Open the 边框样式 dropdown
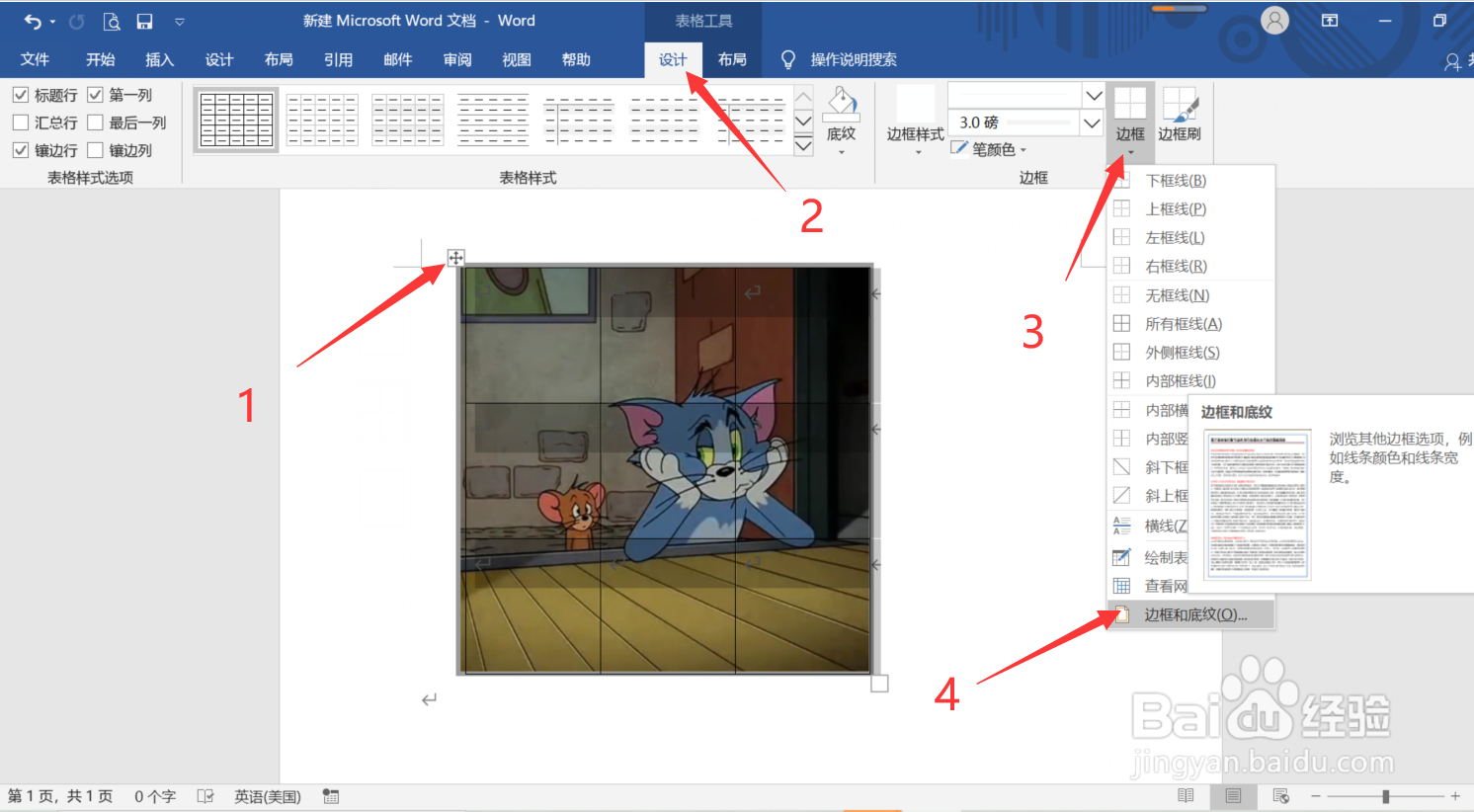This screenshot has width=1474, height=812. click(x=916, y=121)
